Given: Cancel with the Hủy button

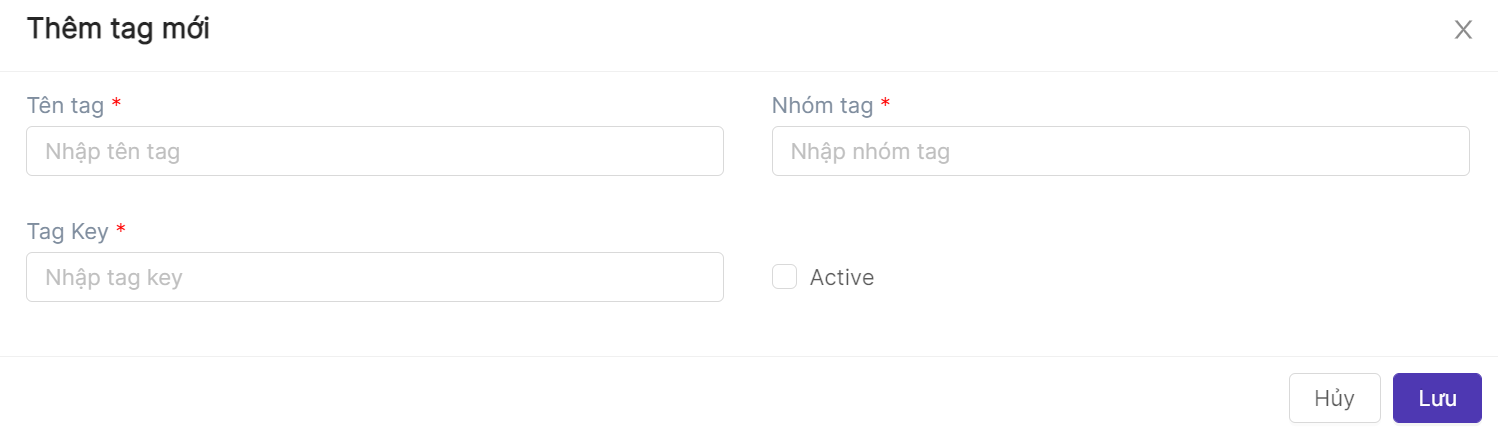Looking at the screenshot, I should click(x=1334, y=398).
